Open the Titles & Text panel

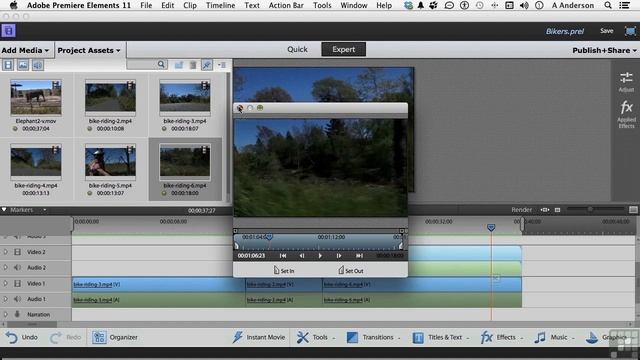pos(440,337)
